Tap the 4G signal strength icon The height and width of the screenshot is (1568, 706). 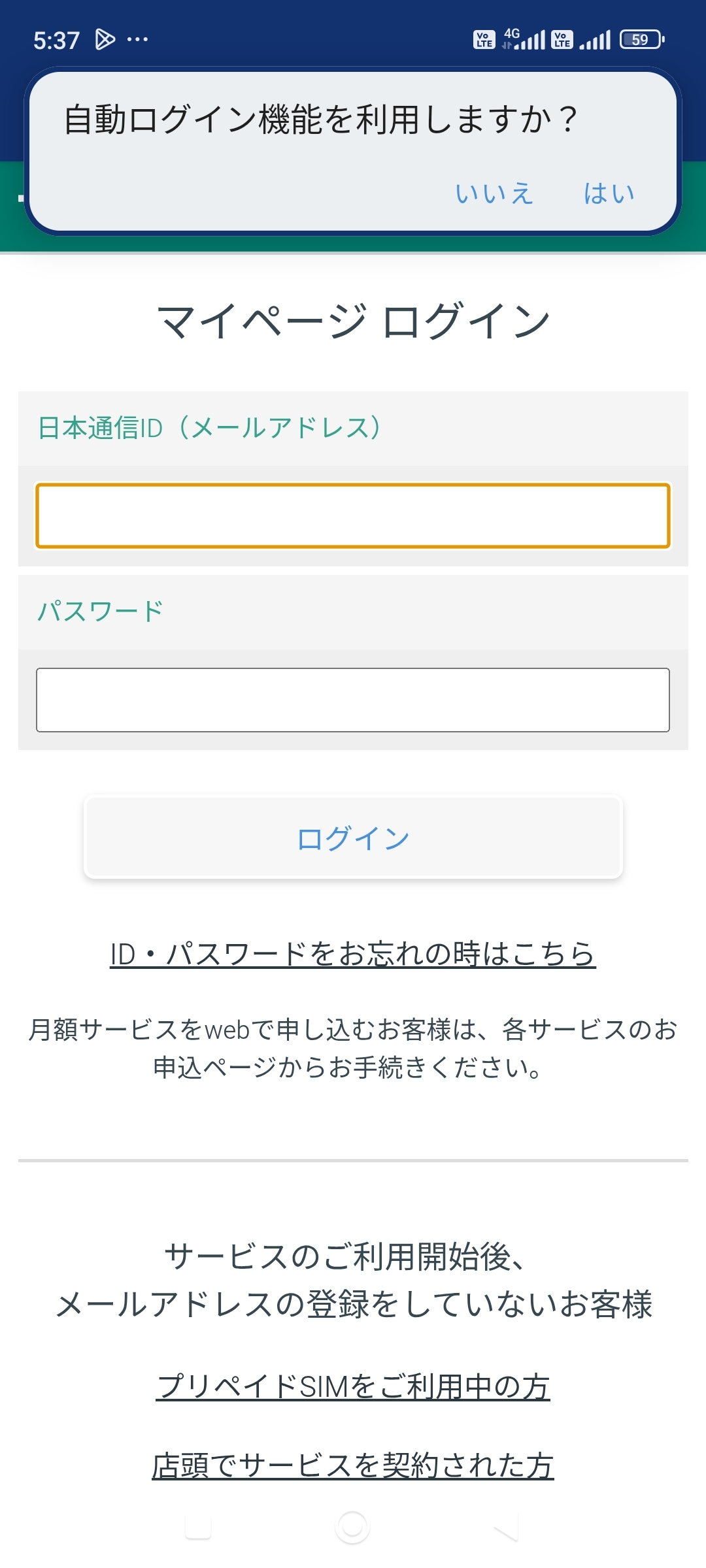point(525,40)
